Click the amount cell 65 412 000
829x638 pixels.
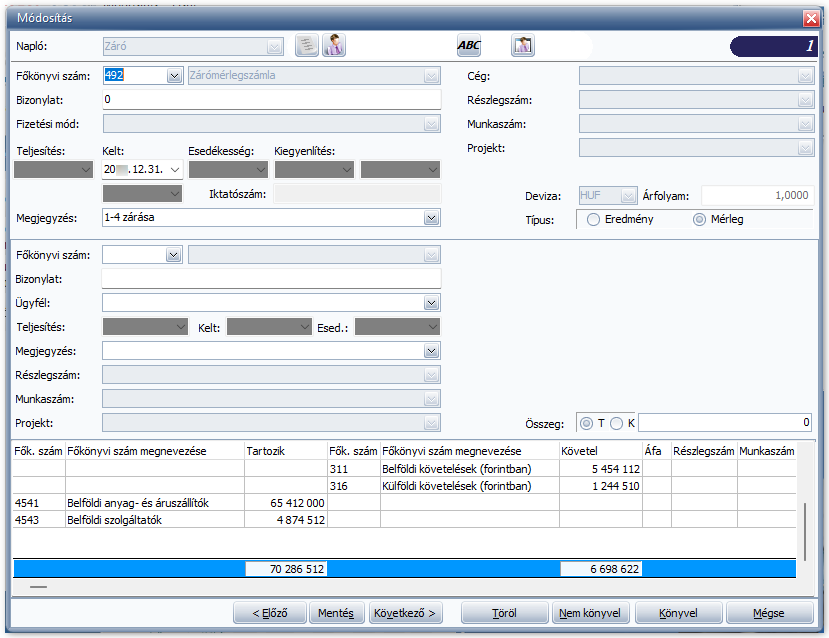coord(286,503)
